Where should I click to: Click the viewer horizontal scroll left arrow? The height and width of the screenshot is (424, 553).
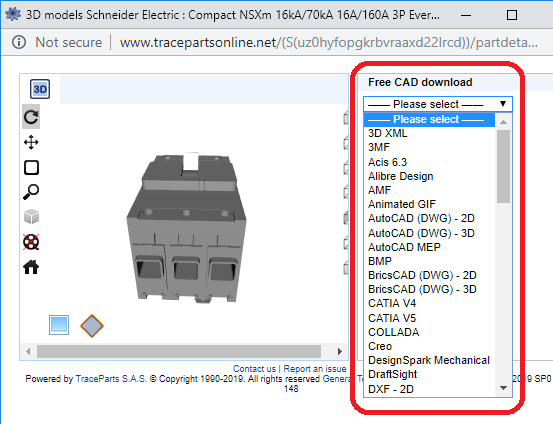(x=28, y=351)
